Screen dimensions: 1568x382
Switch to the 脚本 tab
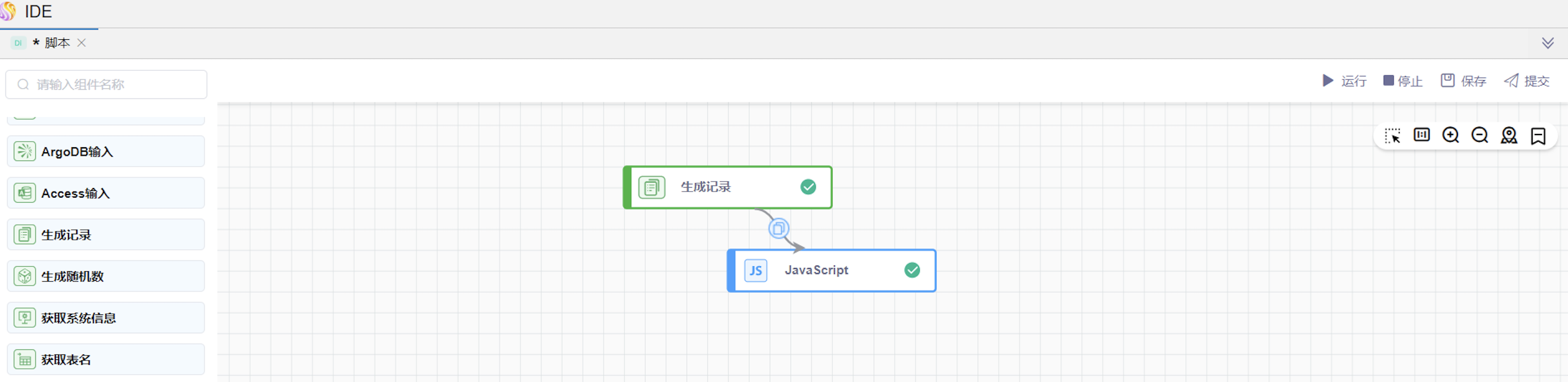point(56,43)
